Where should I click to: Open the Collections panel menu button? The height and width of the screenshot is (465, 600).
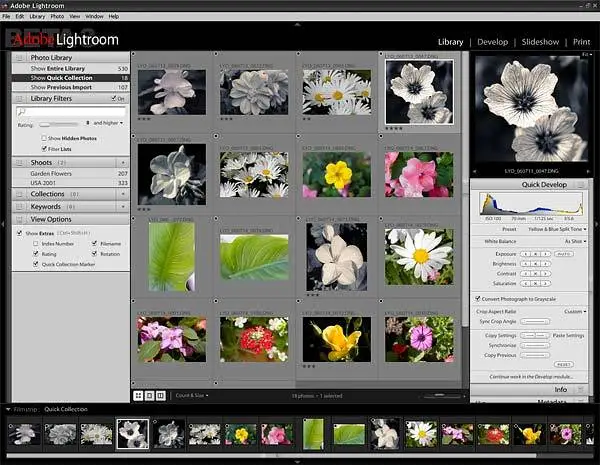[123, 194]
